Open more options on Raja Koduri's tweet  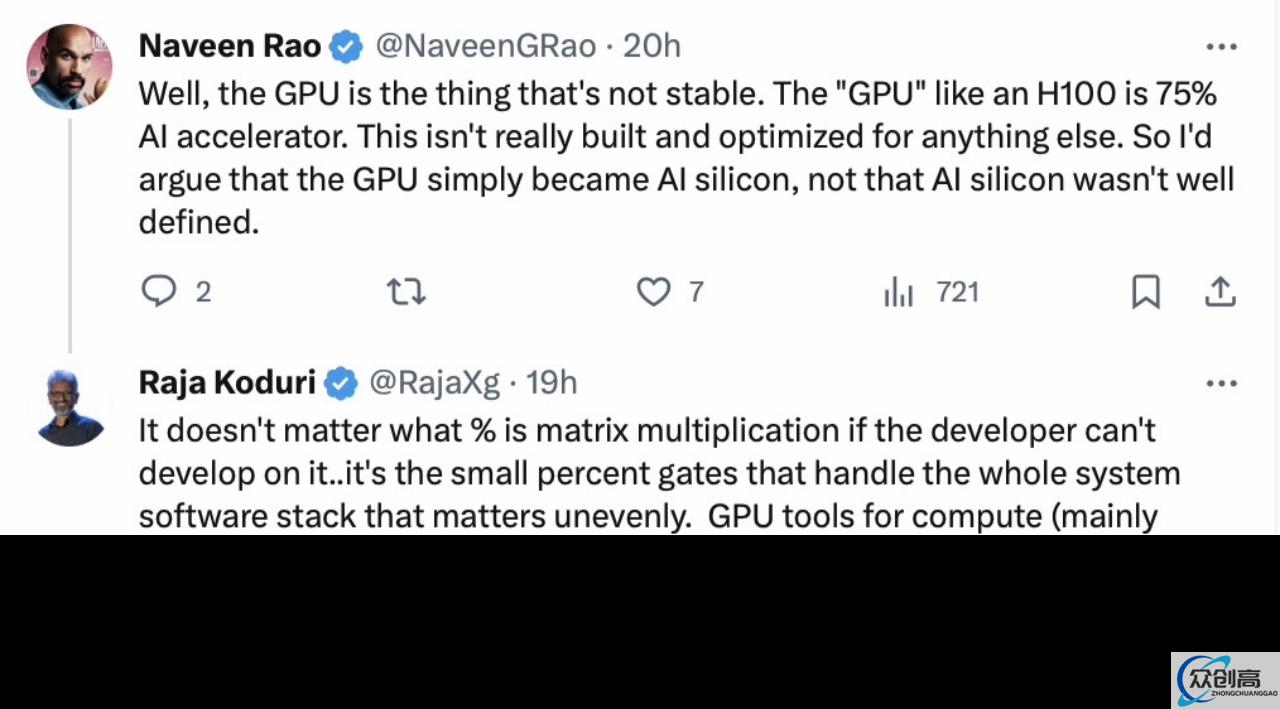pos(1221,383)
